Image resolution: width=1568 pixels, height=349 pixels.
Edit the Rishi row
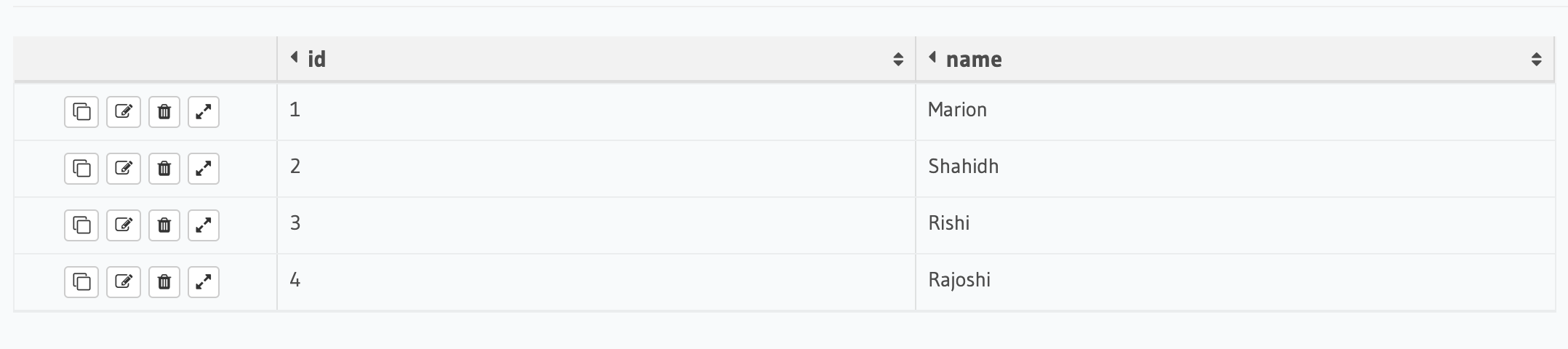124,225
